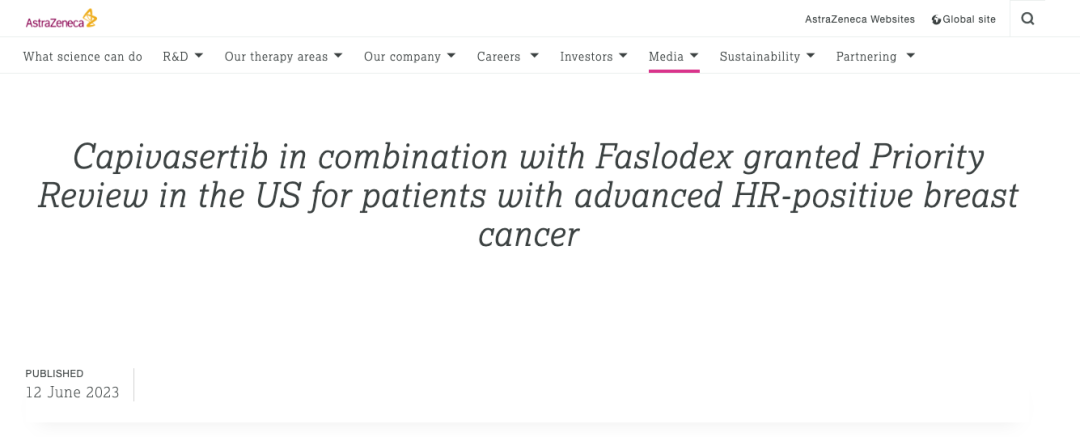Open the AstraZeneca Websites link
The width and height of the screenshot is (1080, 437).
[x=860, y=19]
